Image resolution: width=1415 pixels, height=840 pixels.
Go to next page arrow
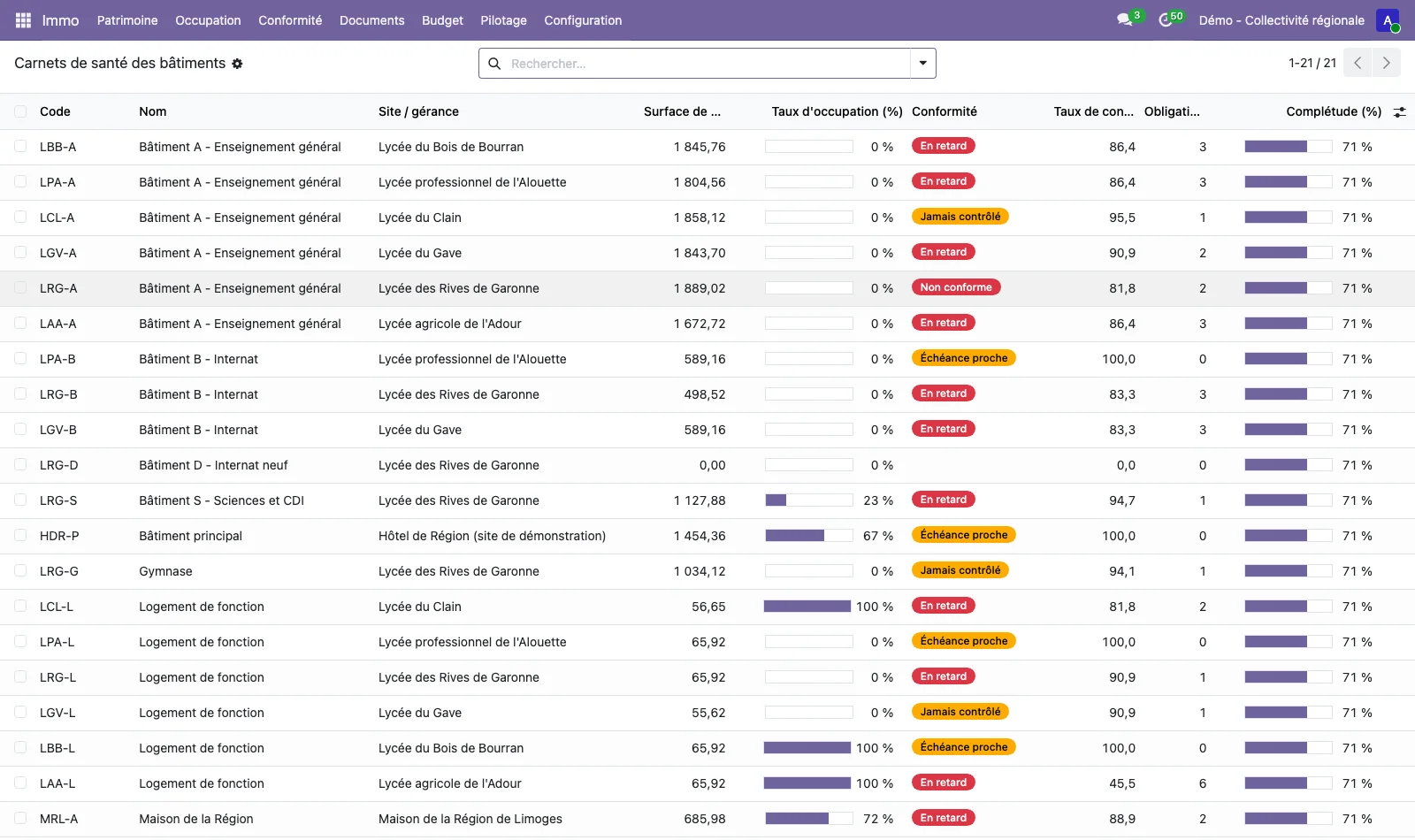[1386, 63]
